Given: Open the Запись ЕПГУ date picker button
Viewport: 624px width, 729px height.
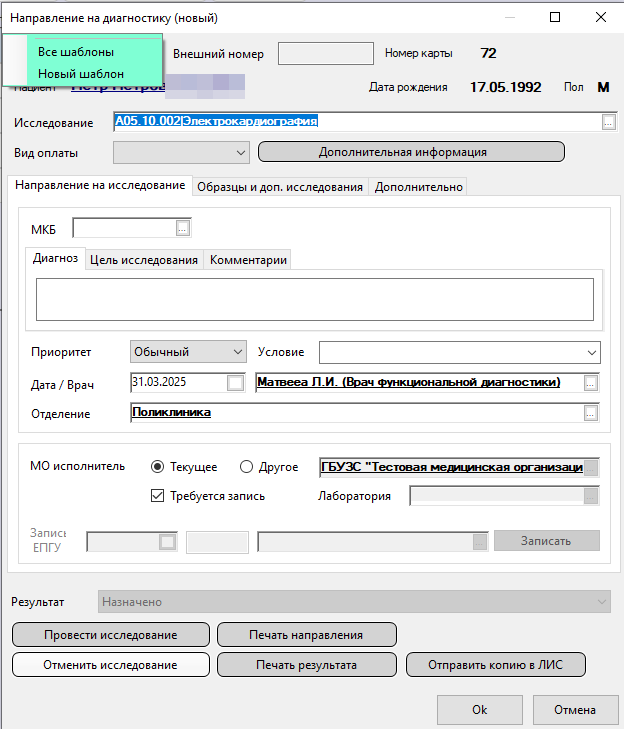Looking at the screenshot, I should coord(167,542).
